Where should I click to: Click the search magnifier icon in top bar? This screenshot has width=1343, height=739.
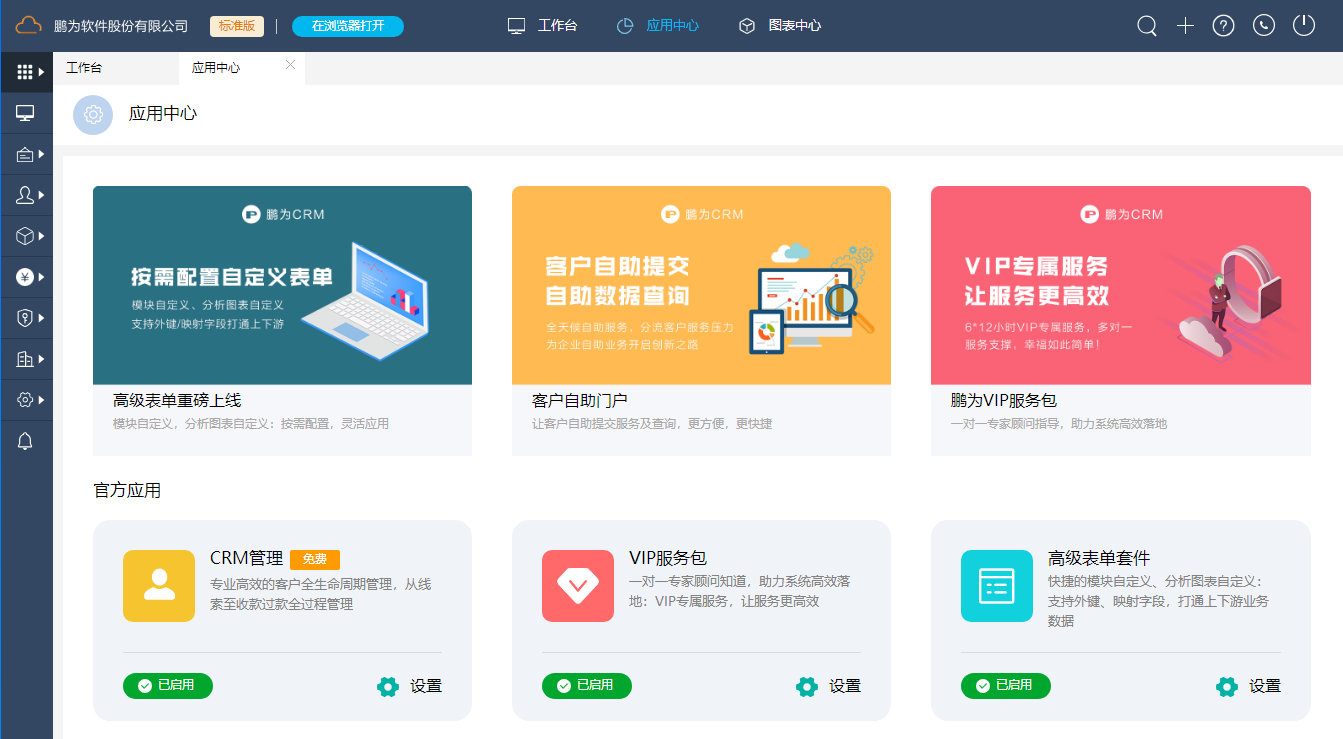[x=1147, y=26]
